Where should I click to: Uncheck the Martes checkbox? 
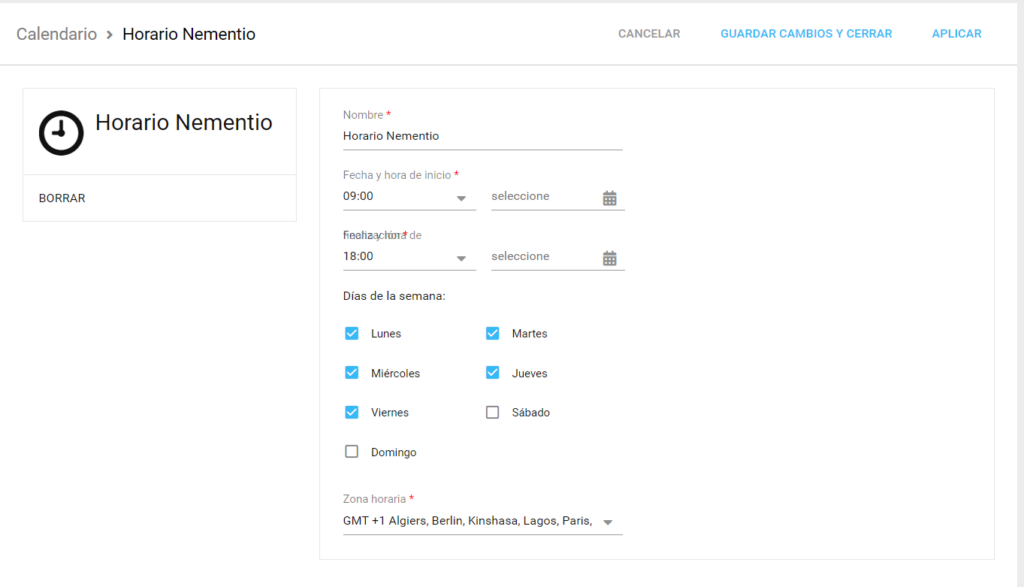tap(492, 333)
